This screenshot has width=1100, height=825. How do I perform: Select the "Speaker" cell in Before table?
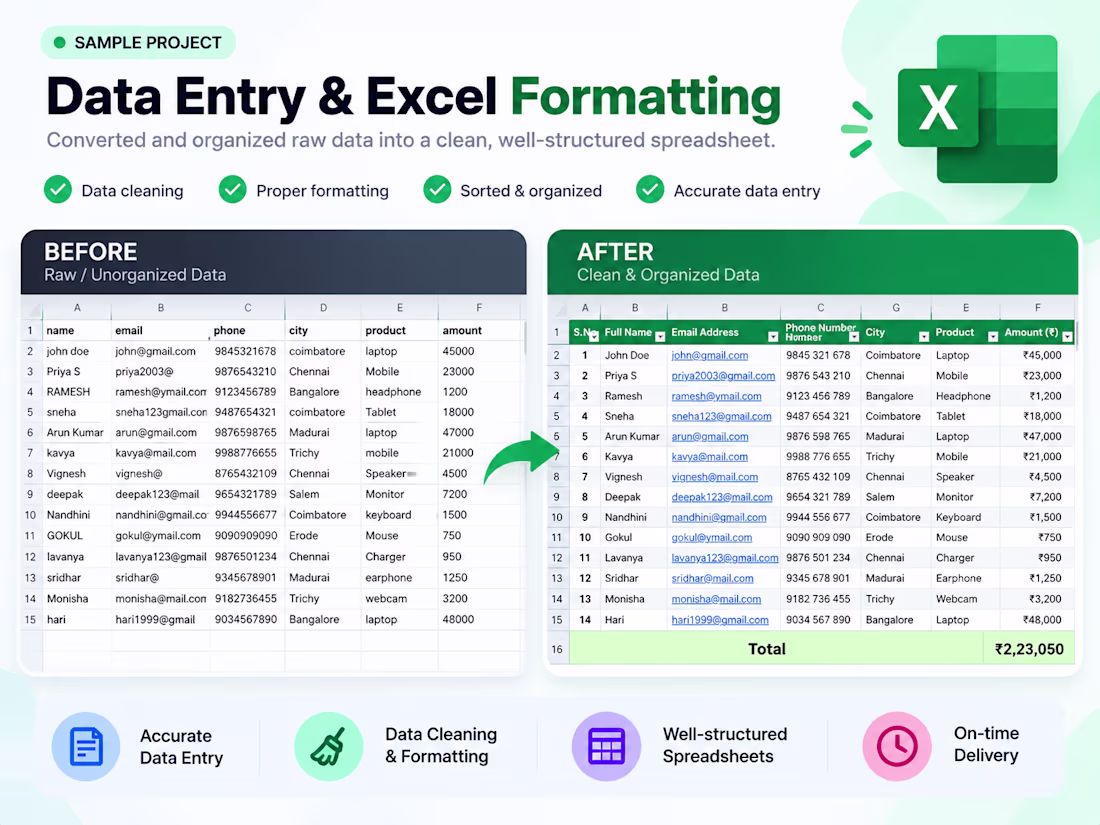tap(399, 474)
